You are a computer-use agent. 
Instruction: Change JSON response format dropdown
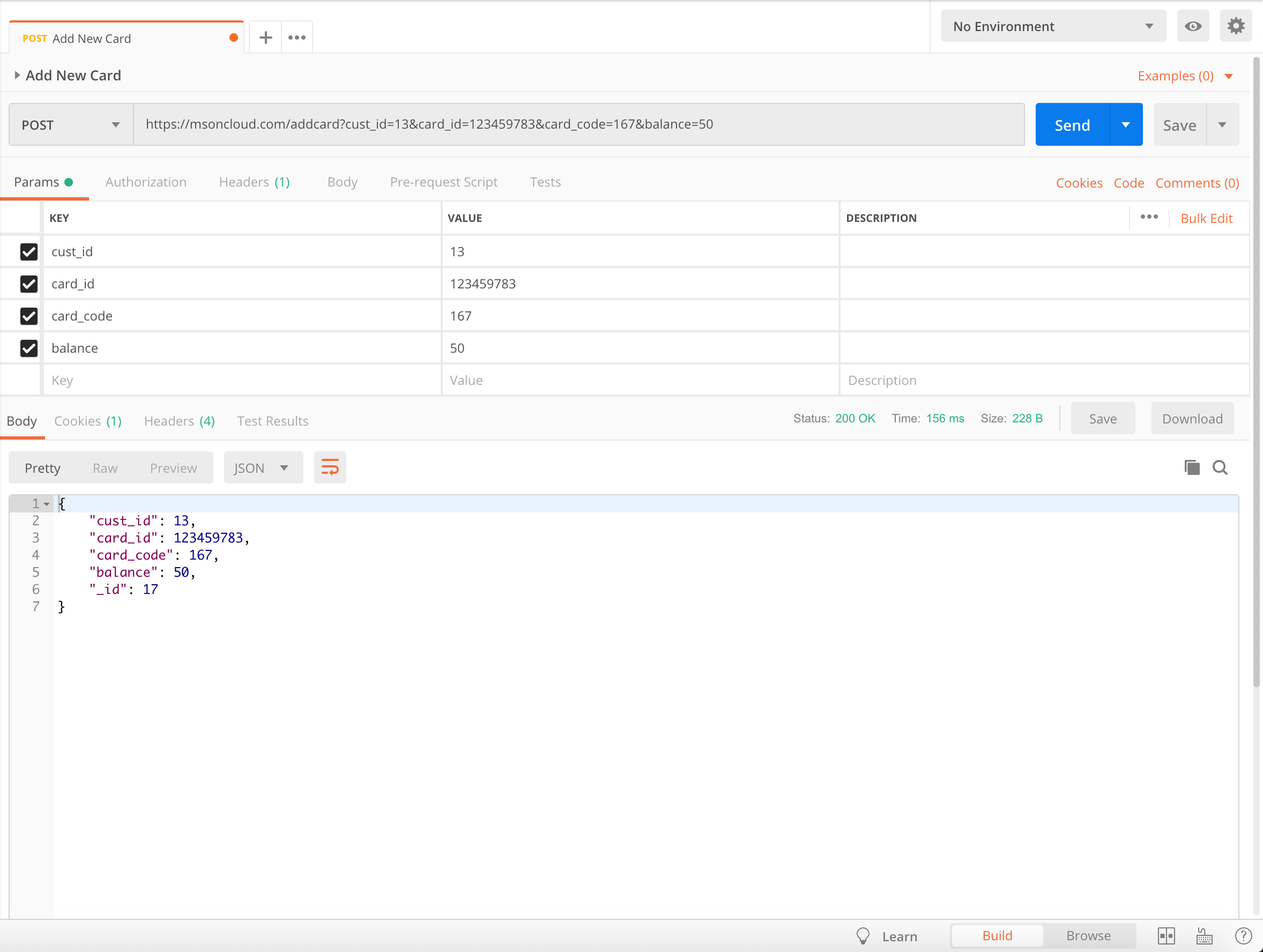pos(263,468)
